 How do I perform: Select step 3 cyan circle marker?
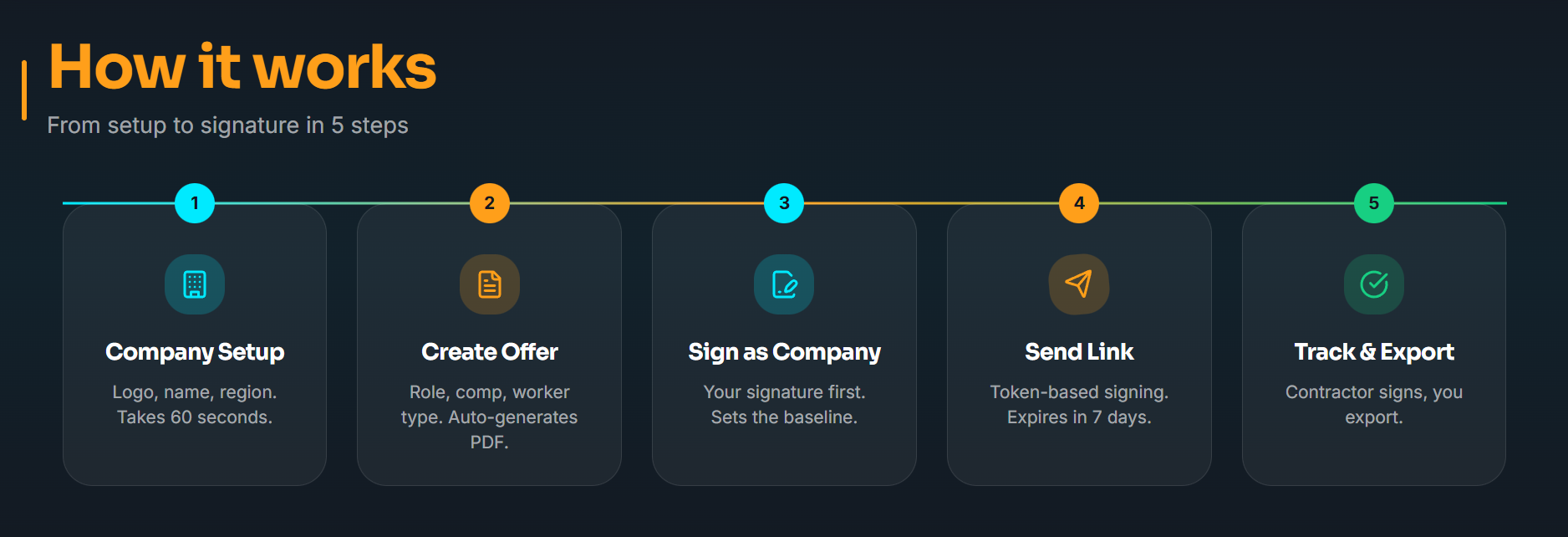click(x=784, y=203)
